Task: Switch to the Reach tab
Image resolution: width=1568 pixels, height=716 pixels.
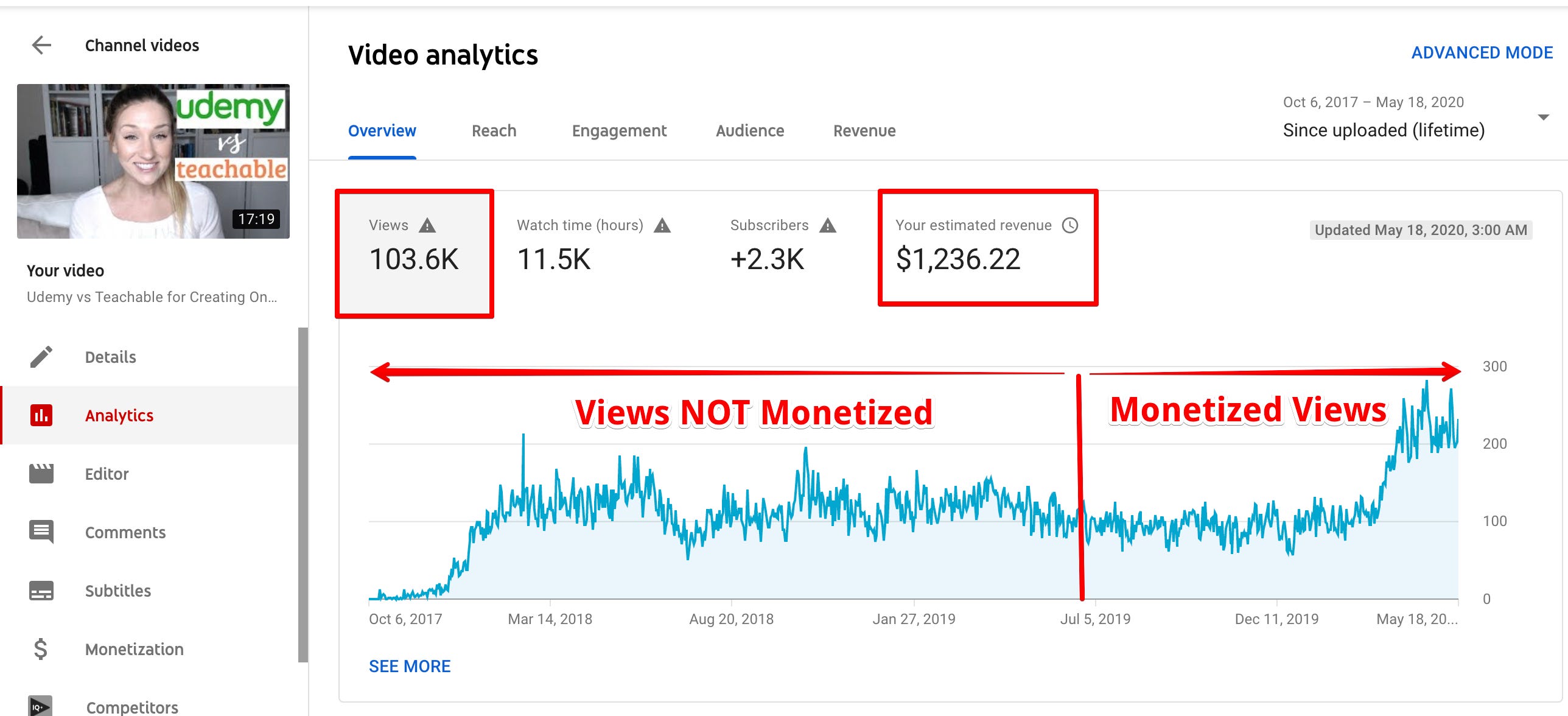Action: click(x=494, y=131)
